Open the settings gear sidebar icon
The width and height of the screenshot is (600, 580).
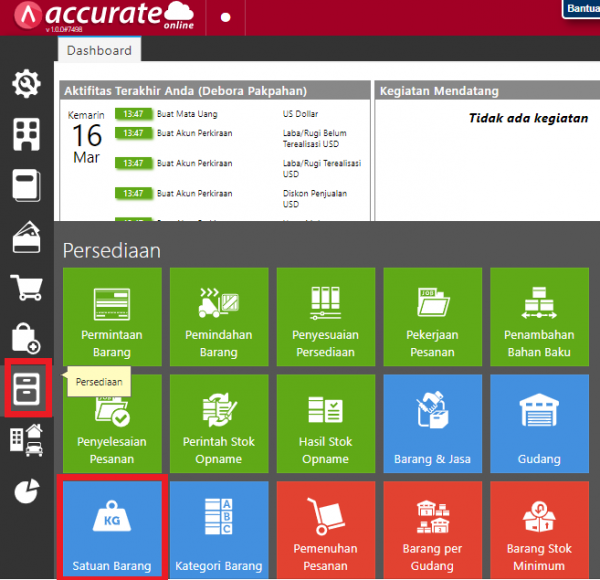26,83
